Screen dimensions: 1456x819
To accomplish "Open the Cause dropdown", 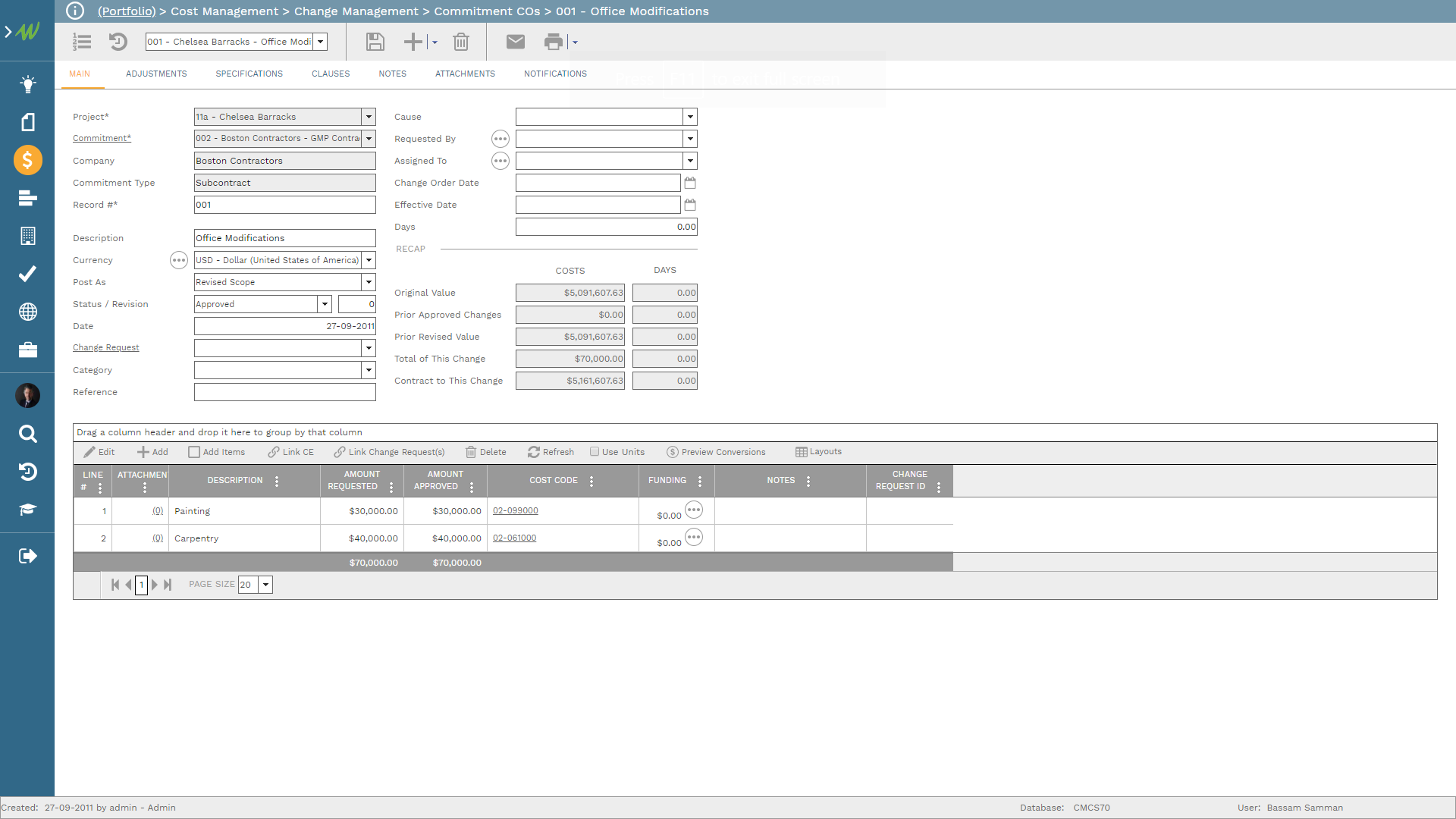I will [x=689, y=116].
